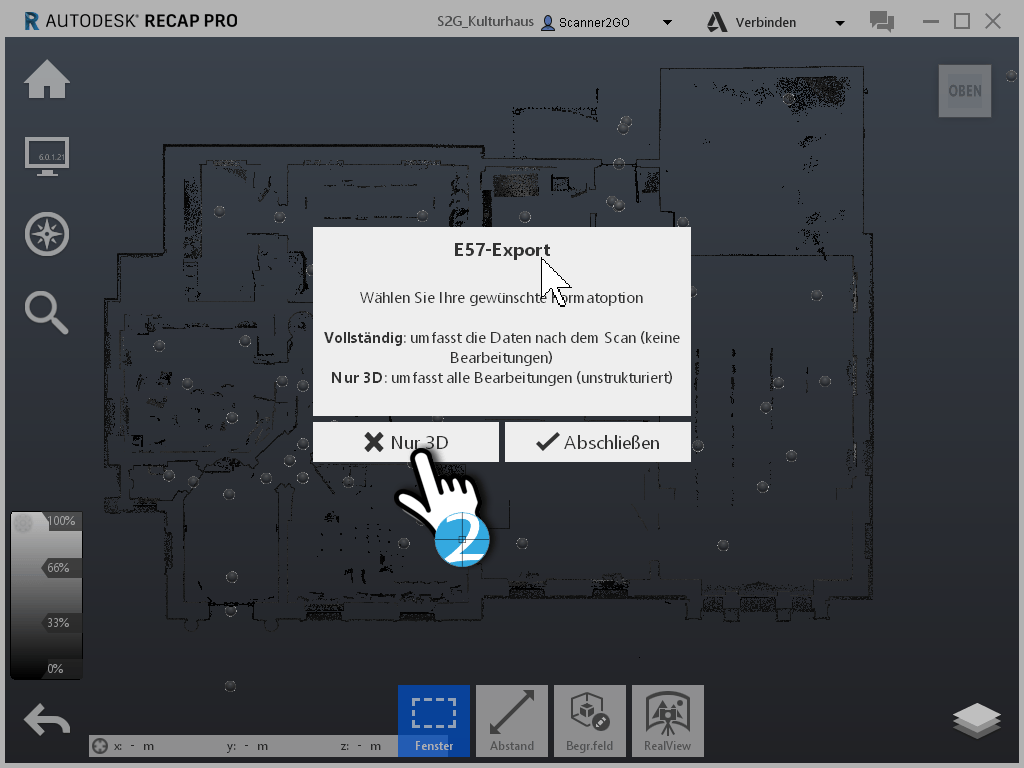Click the Verbinden label

(765, 22)
